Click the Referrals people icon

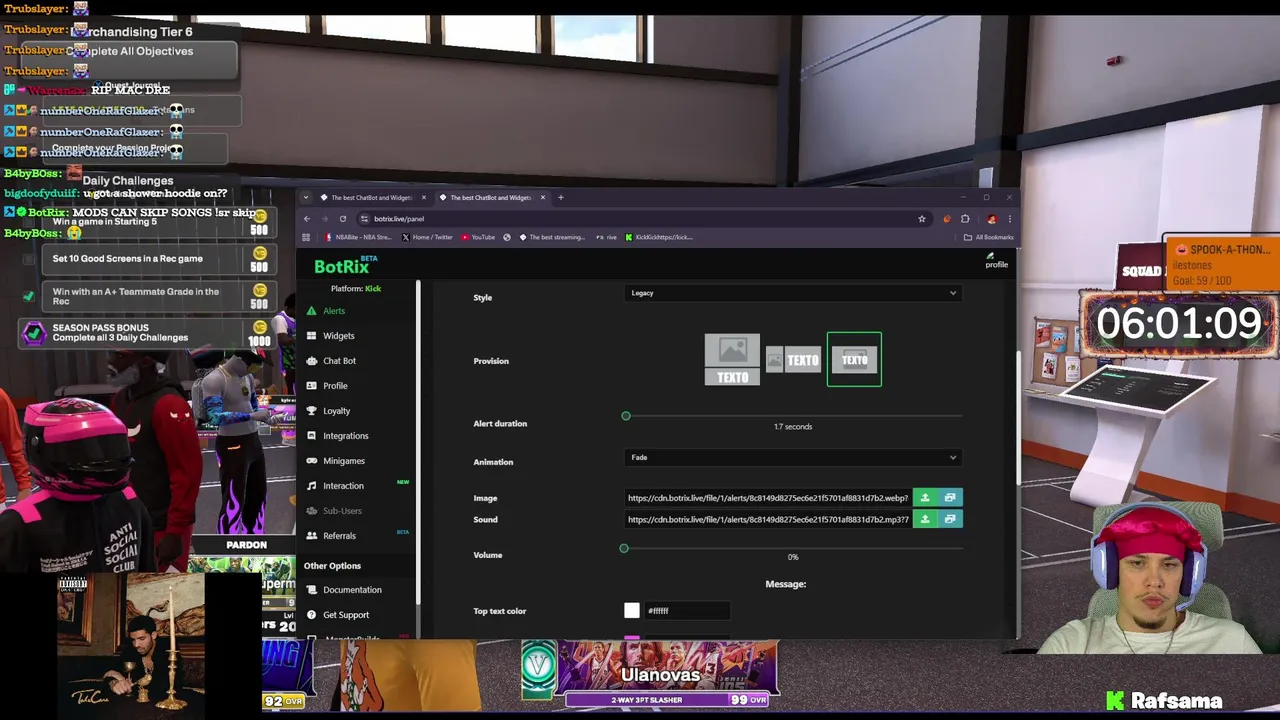pos(312,536)
